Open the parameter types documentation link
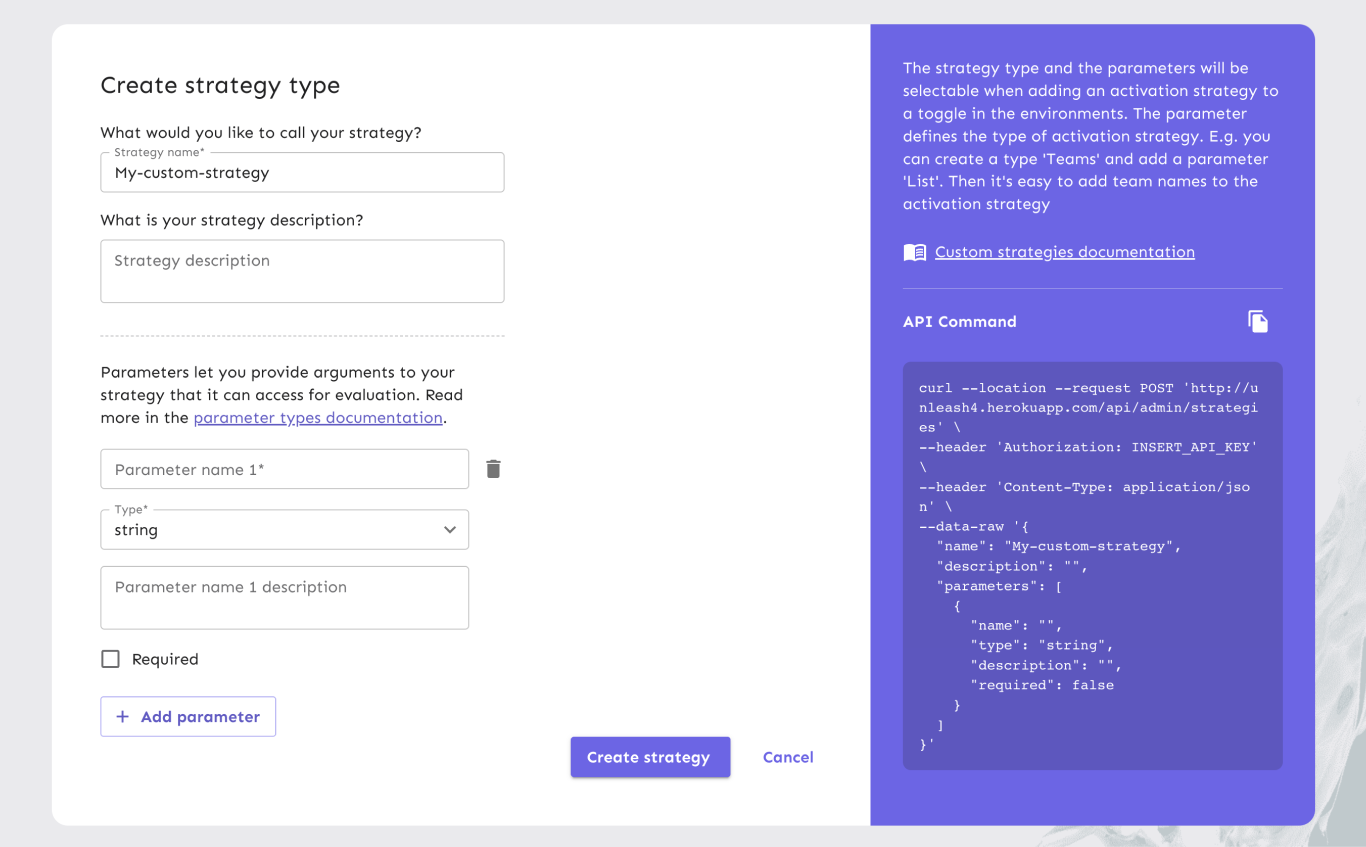This screenshot has width=1366, height=847. [x=318, y=417]
